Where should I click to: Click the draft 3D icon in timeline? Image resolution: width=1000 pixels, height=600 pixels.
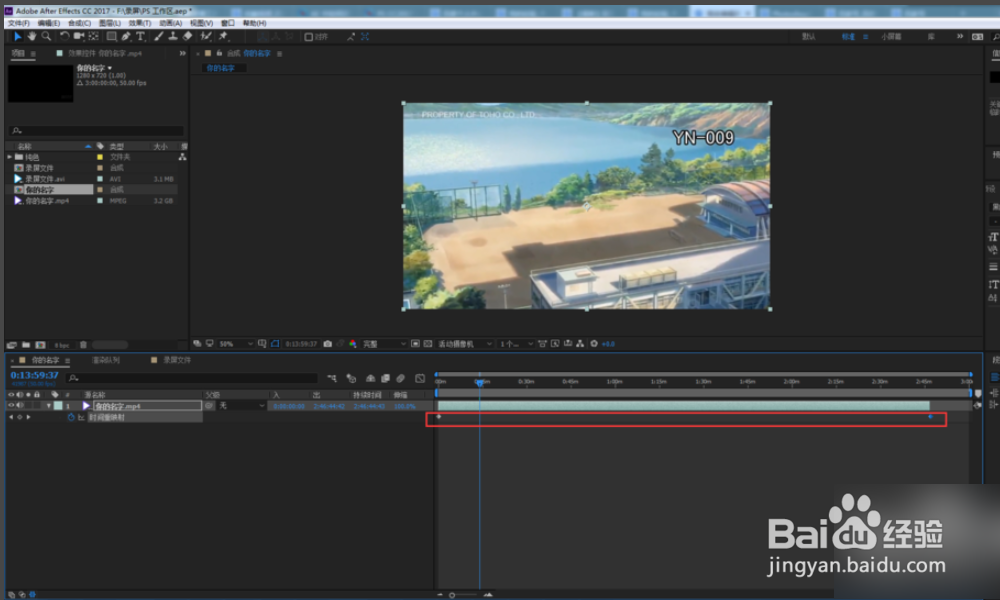coord(351,378)
